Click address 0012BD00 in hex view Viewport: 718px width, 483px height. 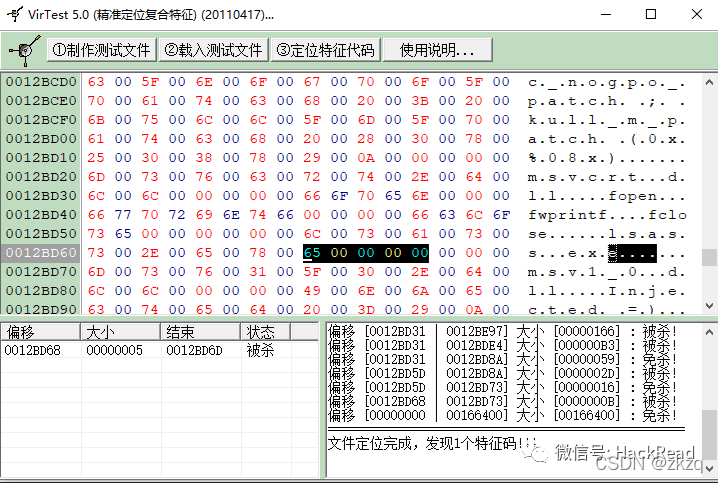pos(41,139)
